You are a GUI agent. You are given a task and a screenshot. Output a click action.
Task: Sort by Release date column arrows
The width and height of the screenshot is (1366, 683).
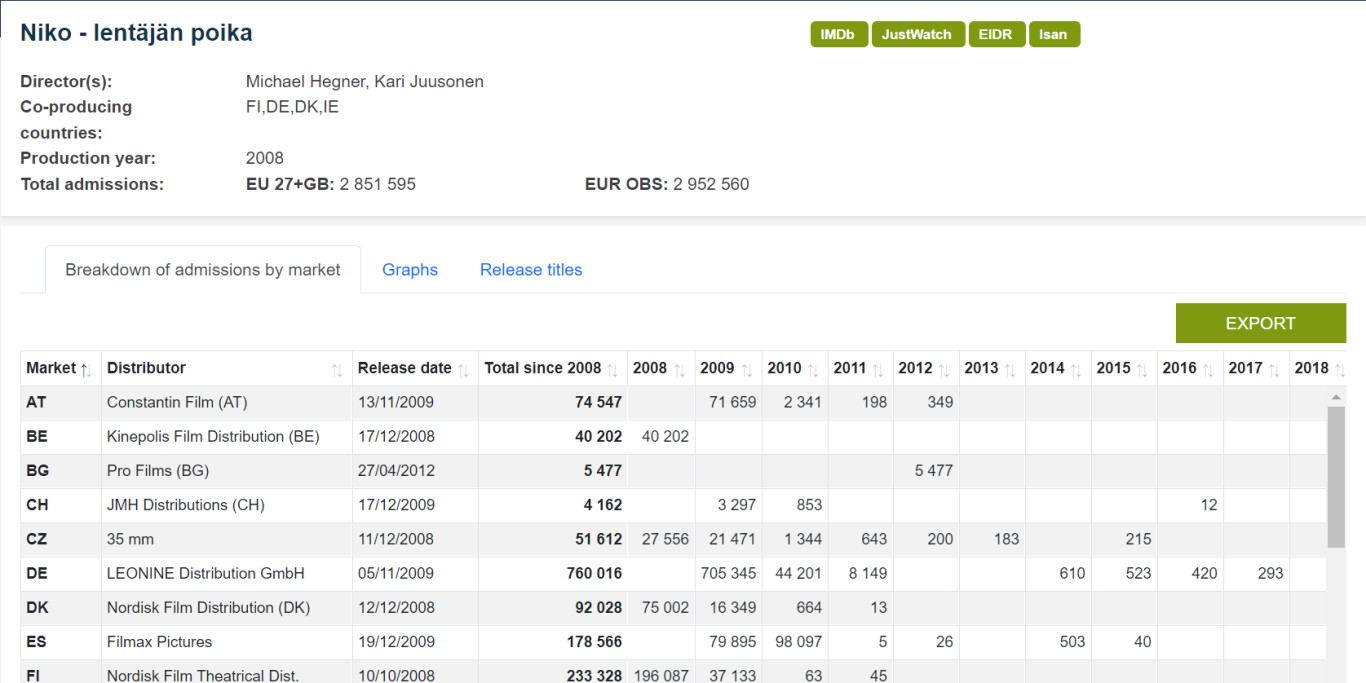[x=463, y=370]
